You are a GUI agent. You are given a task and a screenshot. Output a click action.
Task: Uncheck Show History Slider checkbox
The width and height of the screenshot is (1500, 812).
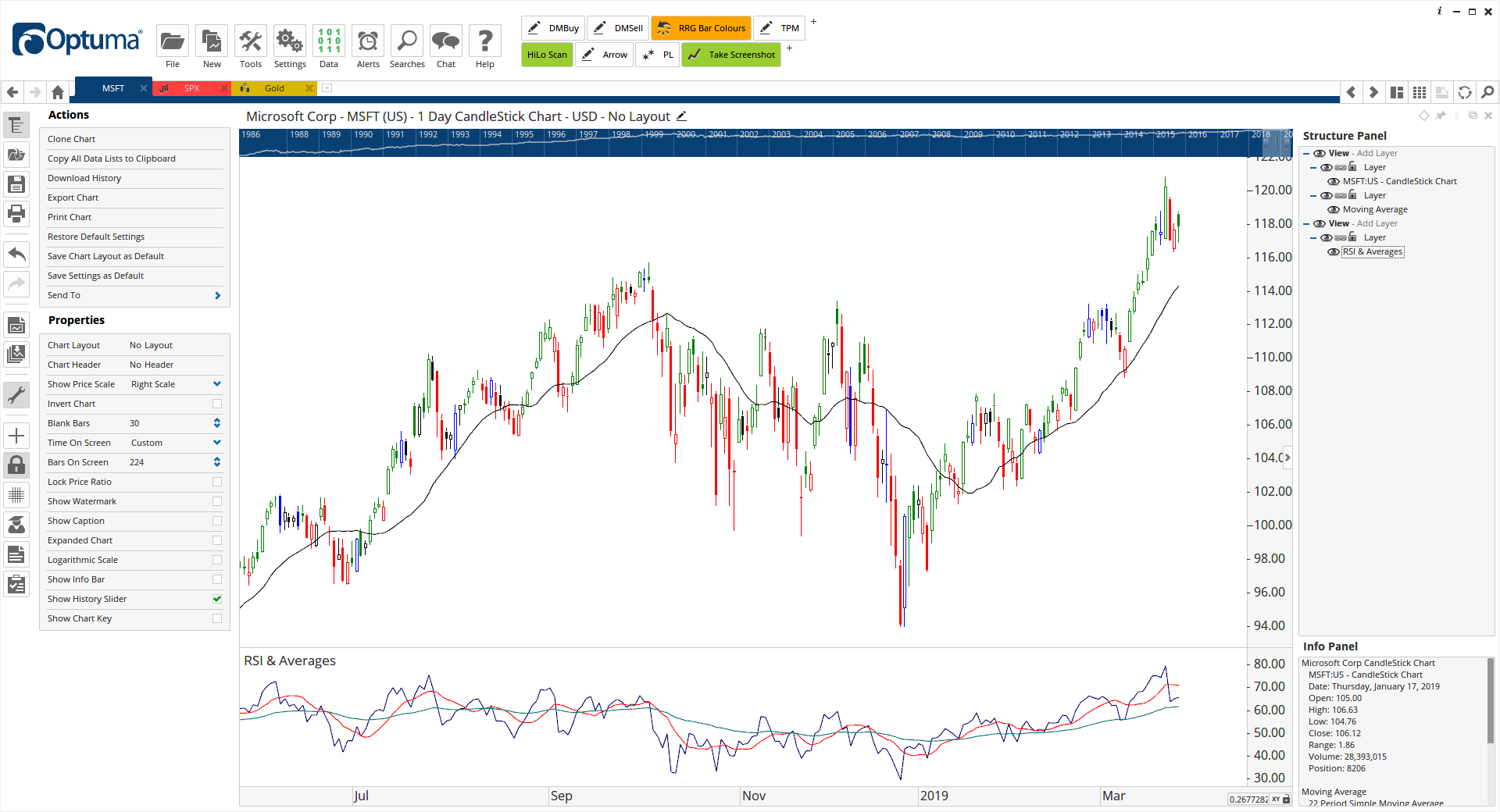[x=217, y=599]
